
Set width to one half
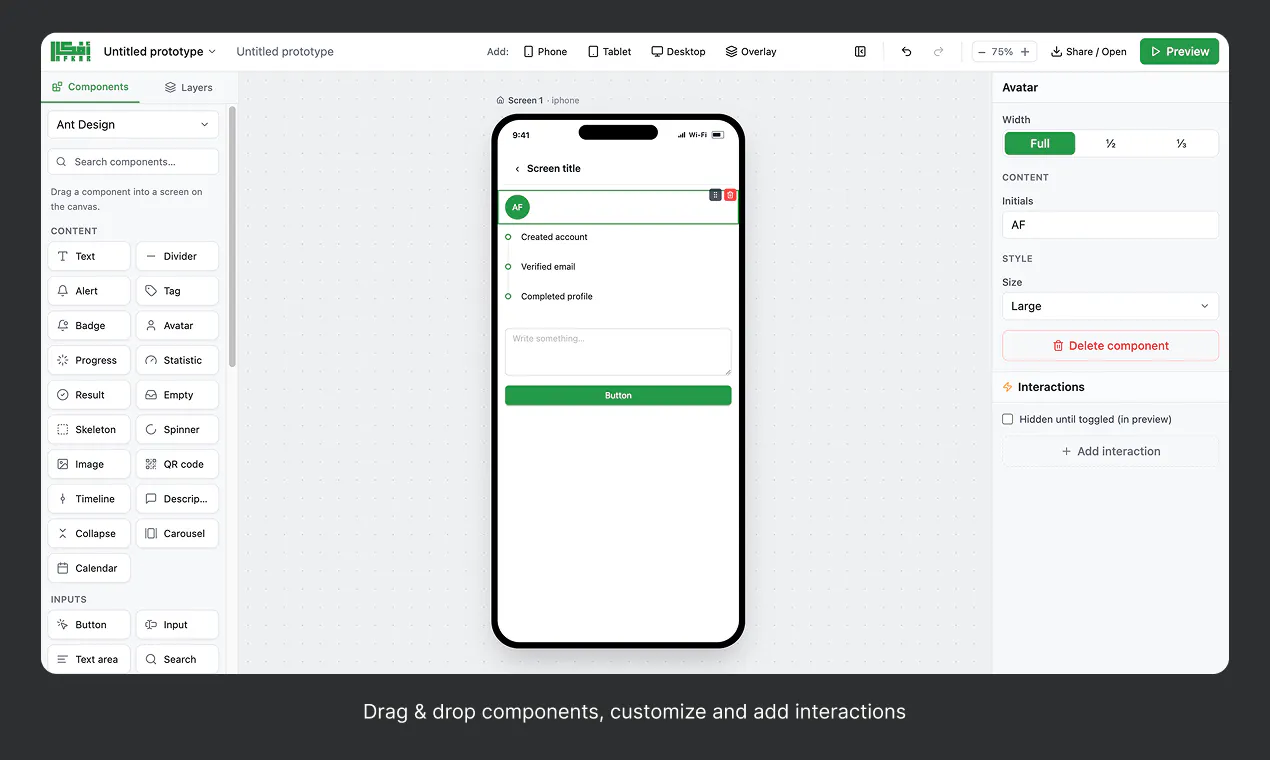click(1110, 144)
